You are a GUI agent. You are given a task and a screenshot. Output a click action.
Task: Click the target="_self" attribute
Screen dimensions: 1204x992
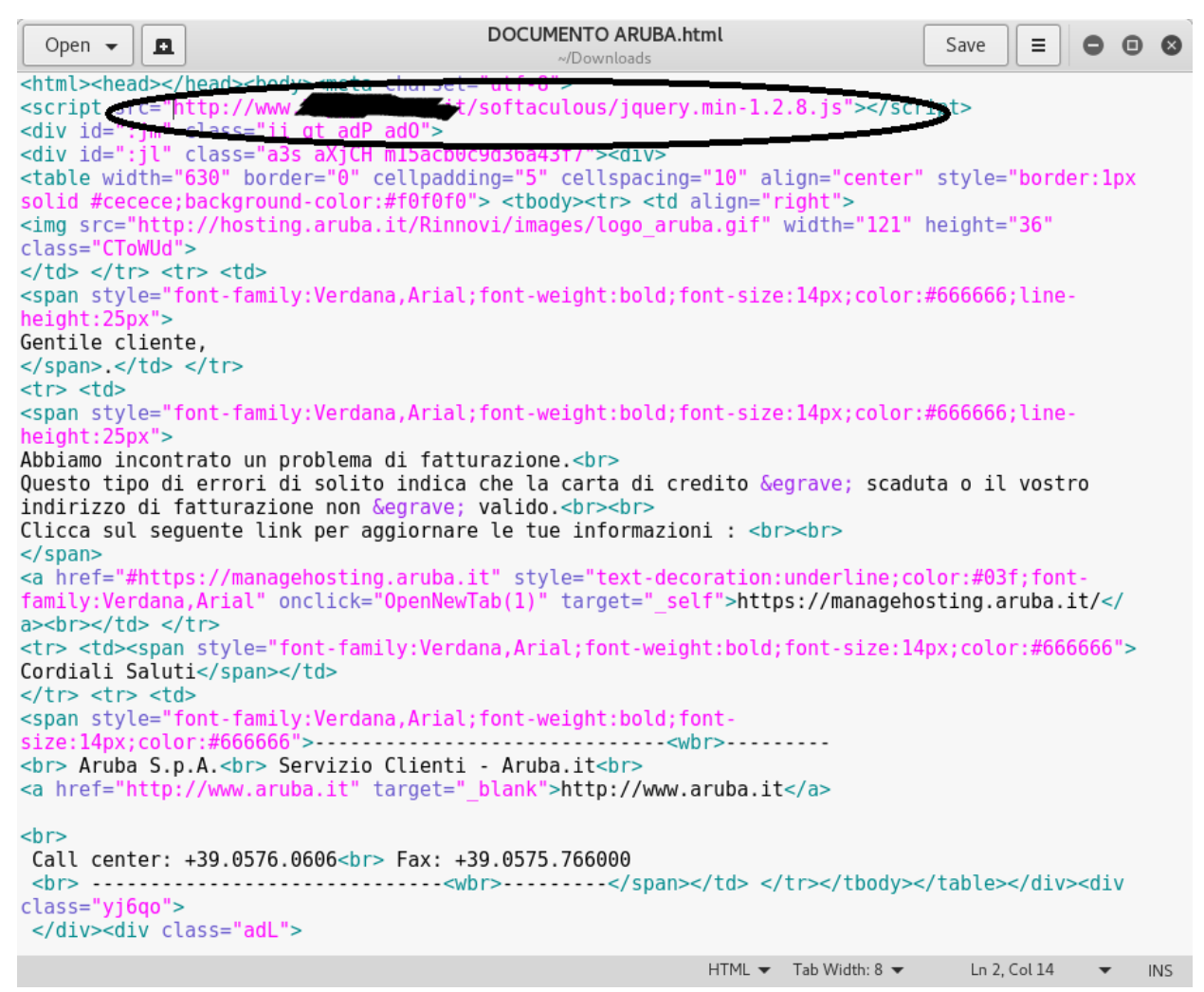[x=643, y=601]
